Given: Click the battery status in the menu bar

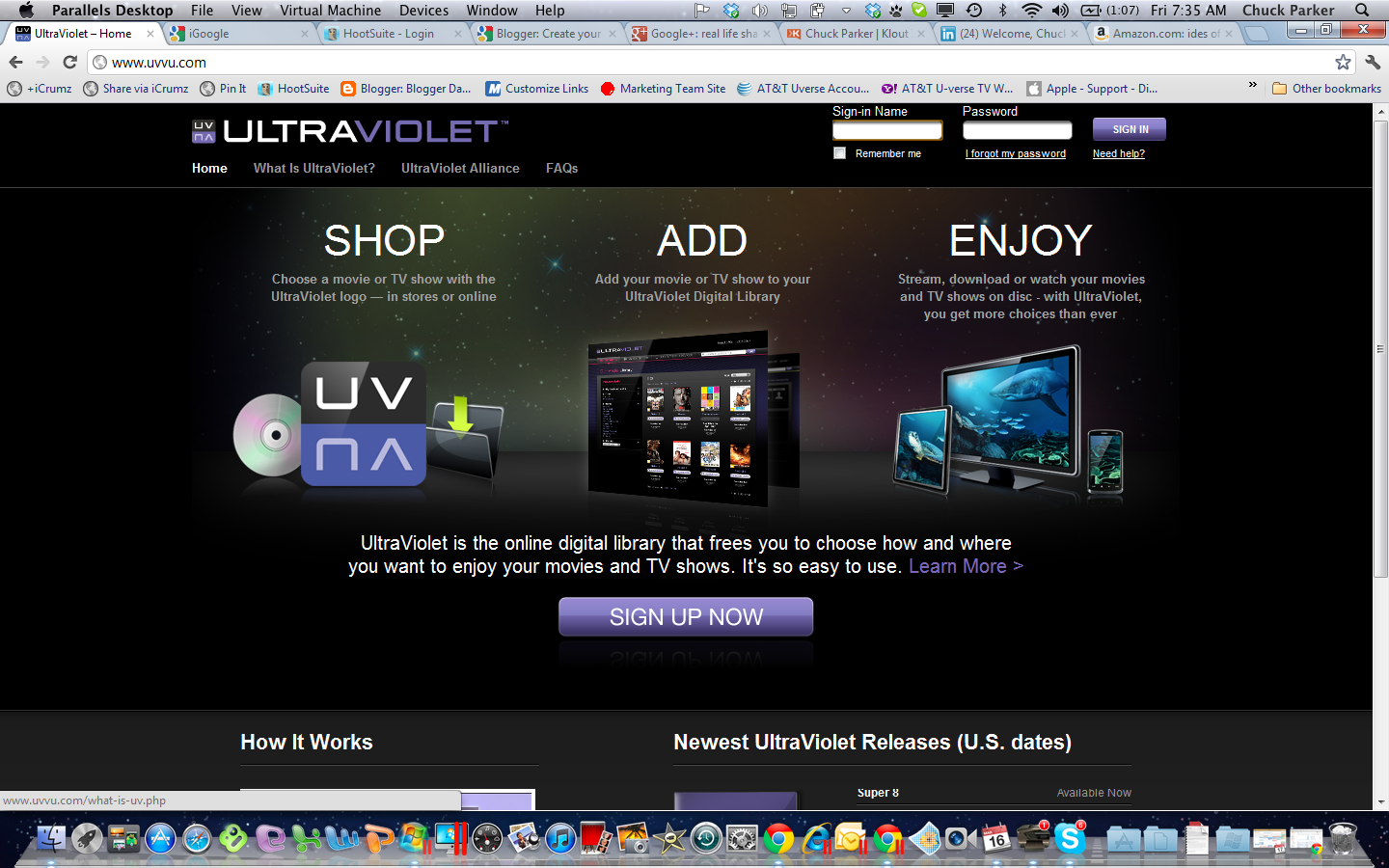Looking at the screenshot, I should (1109, 10).
